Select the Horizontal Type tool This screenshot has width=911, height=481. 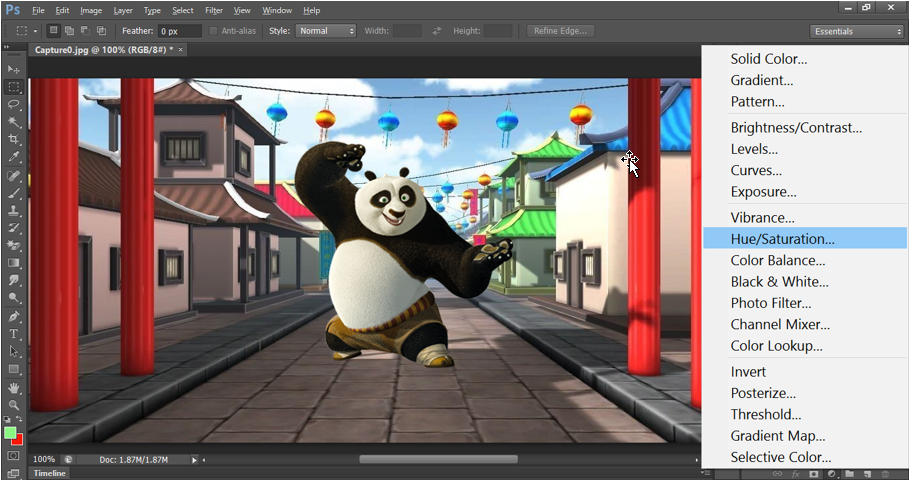[14, 334]
